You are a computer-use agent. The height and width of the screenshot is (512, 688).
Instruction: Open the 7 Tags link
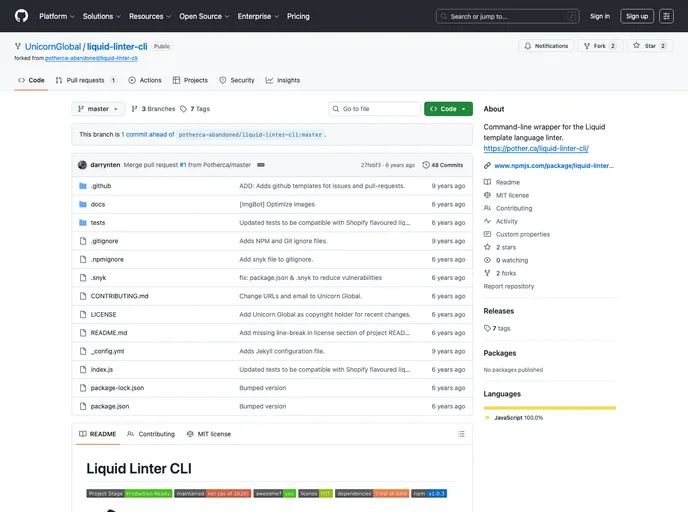pos(196,109)
